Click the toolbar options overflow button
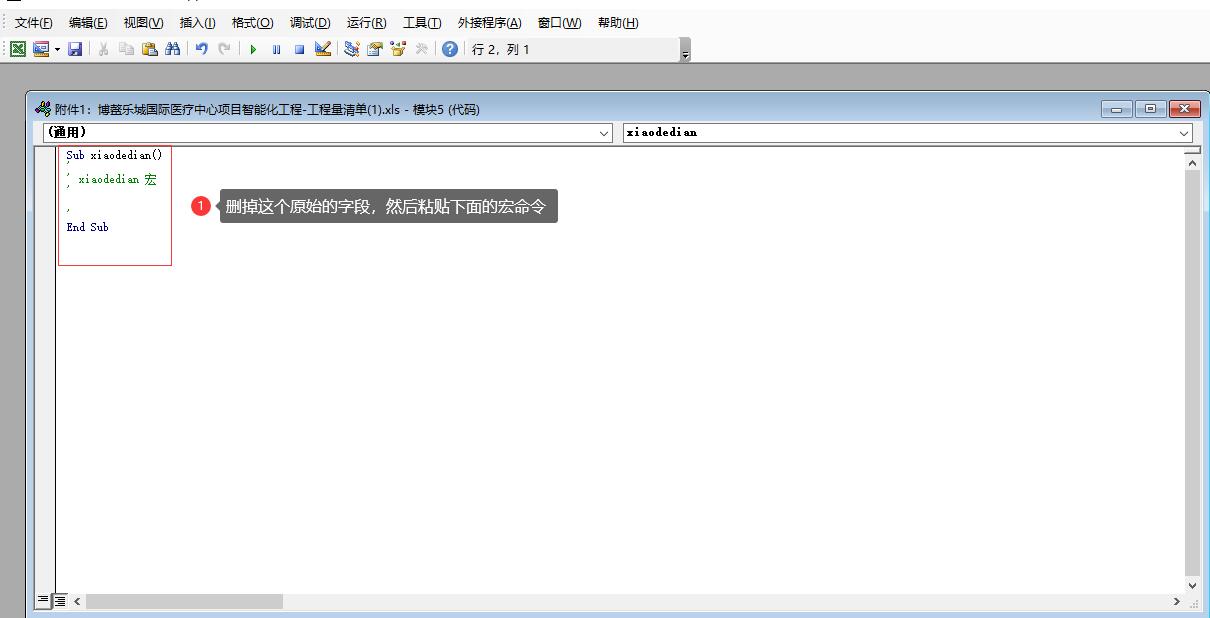1210x618 pixels. 685,51
